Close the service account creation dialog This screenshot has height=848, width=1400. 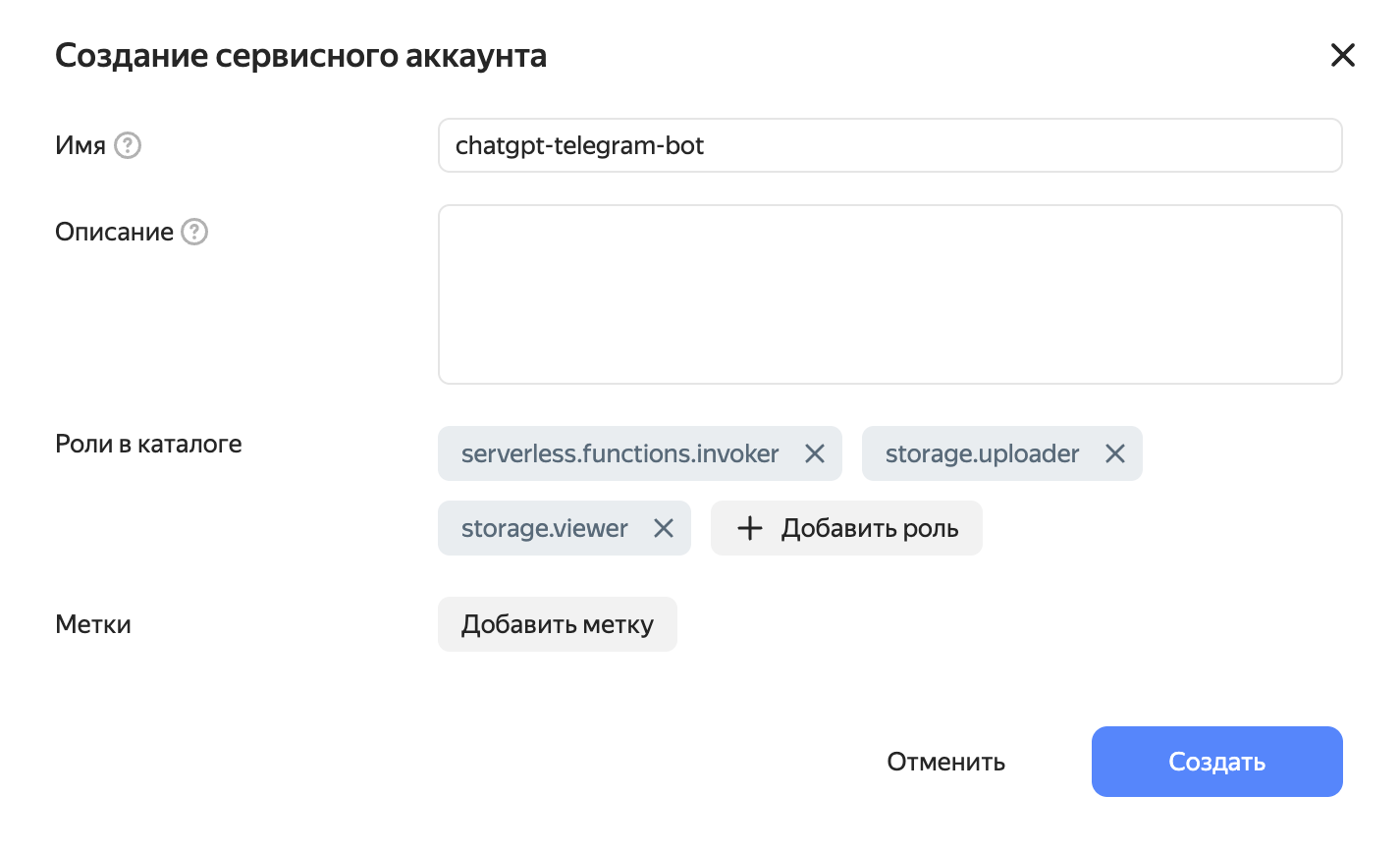pos(1342,55)
